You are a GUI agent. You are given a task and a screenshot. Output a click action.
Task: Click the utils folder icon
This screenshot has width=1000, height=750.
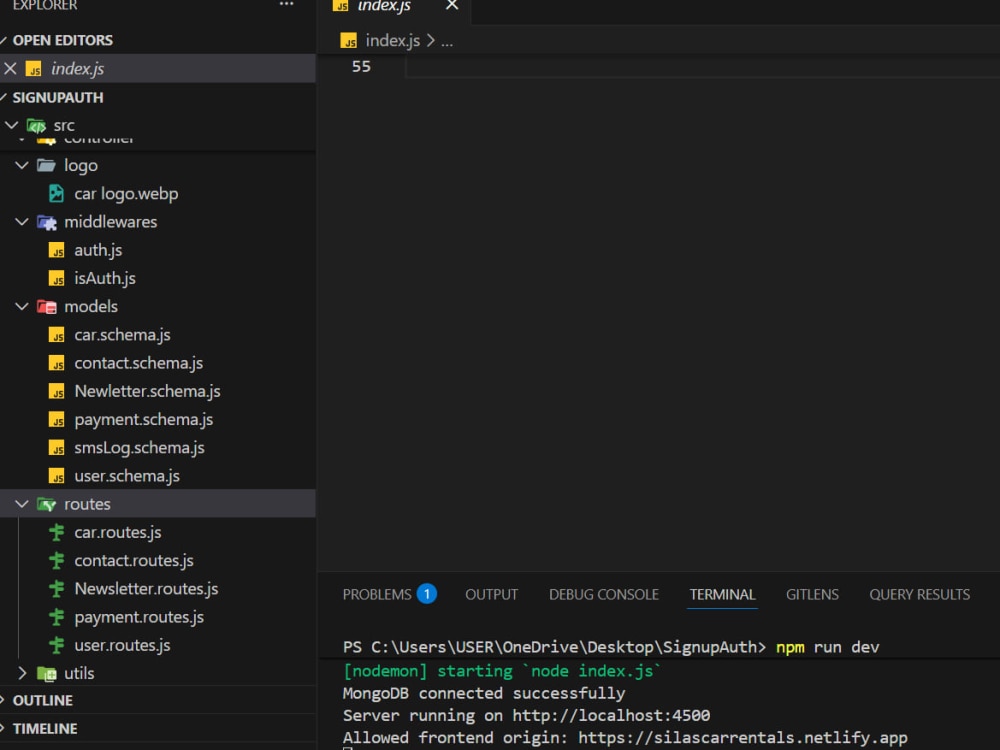point(47,673)
